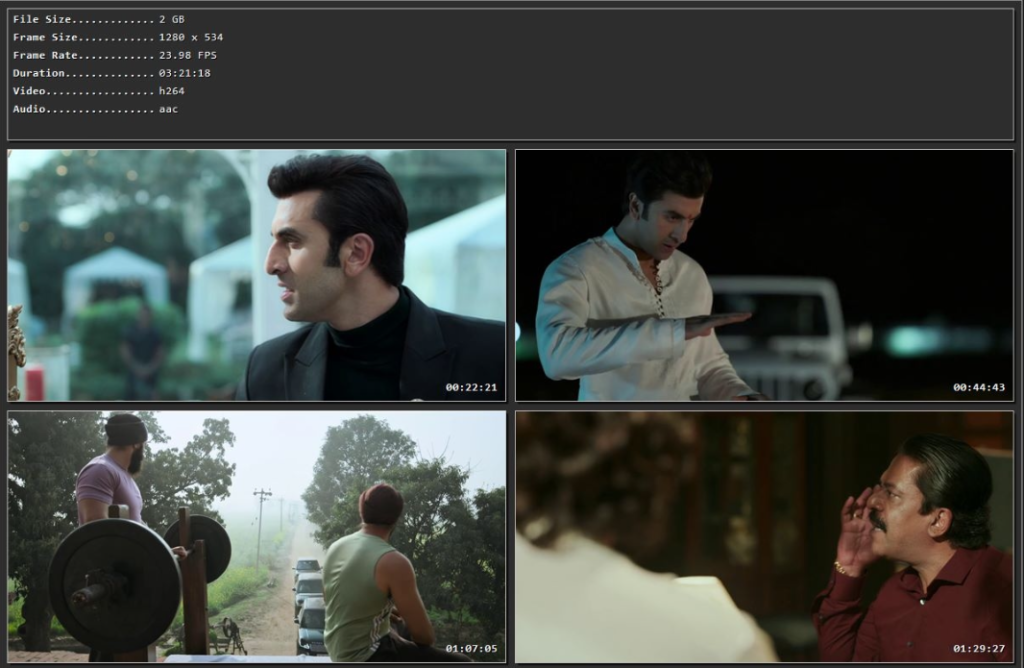
Task: Click the Video label
Action: [29, 91]
